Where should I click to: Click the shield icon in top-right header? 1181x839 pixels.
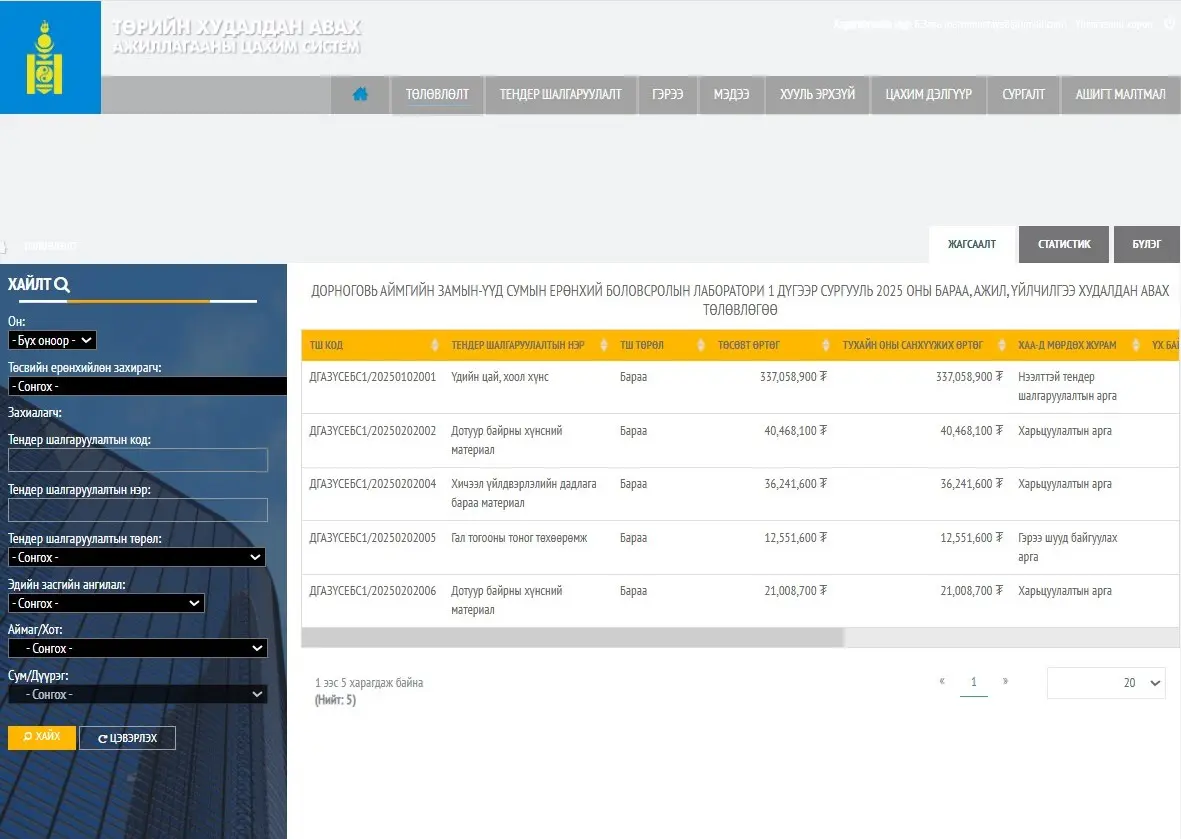pos(1168,24)
